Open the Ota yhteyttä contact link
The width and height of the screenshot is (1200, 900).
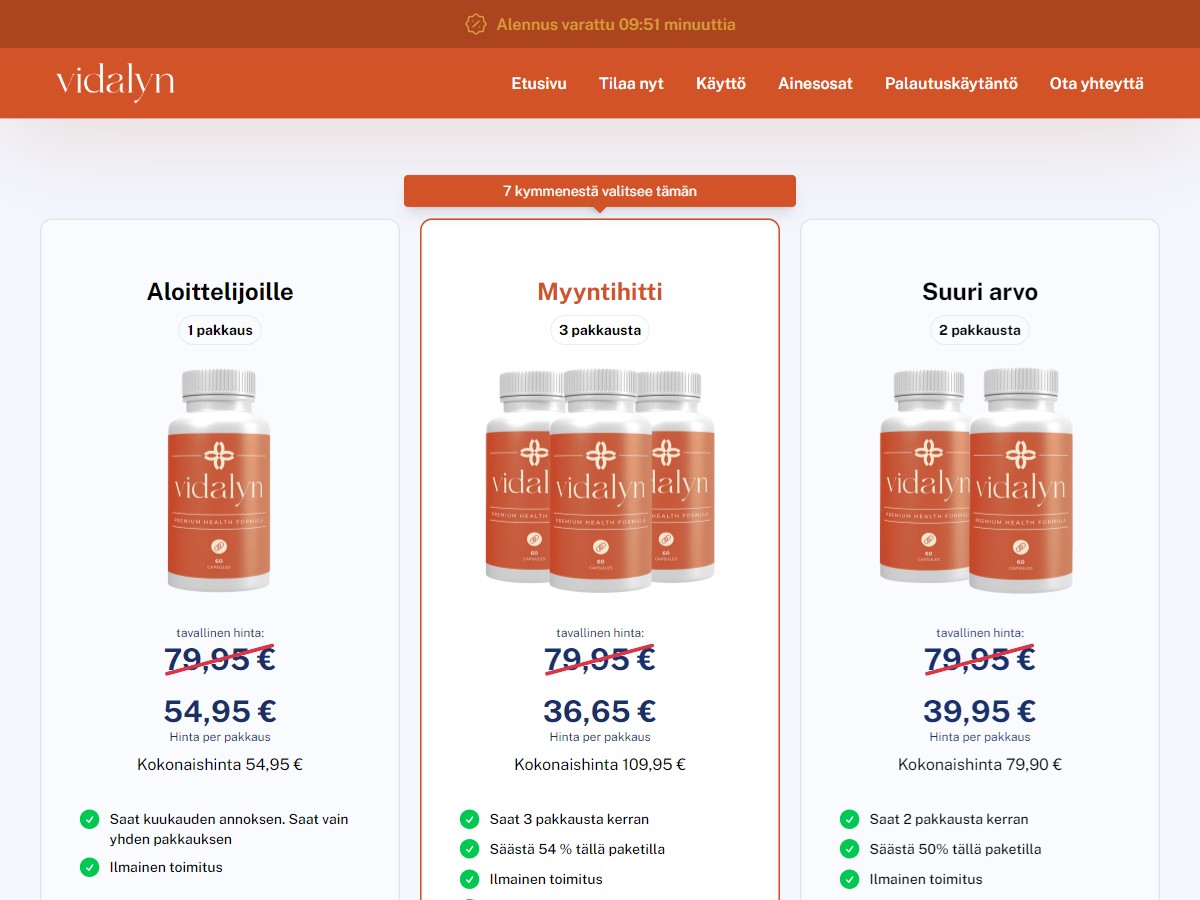[x=1096, y=84]
